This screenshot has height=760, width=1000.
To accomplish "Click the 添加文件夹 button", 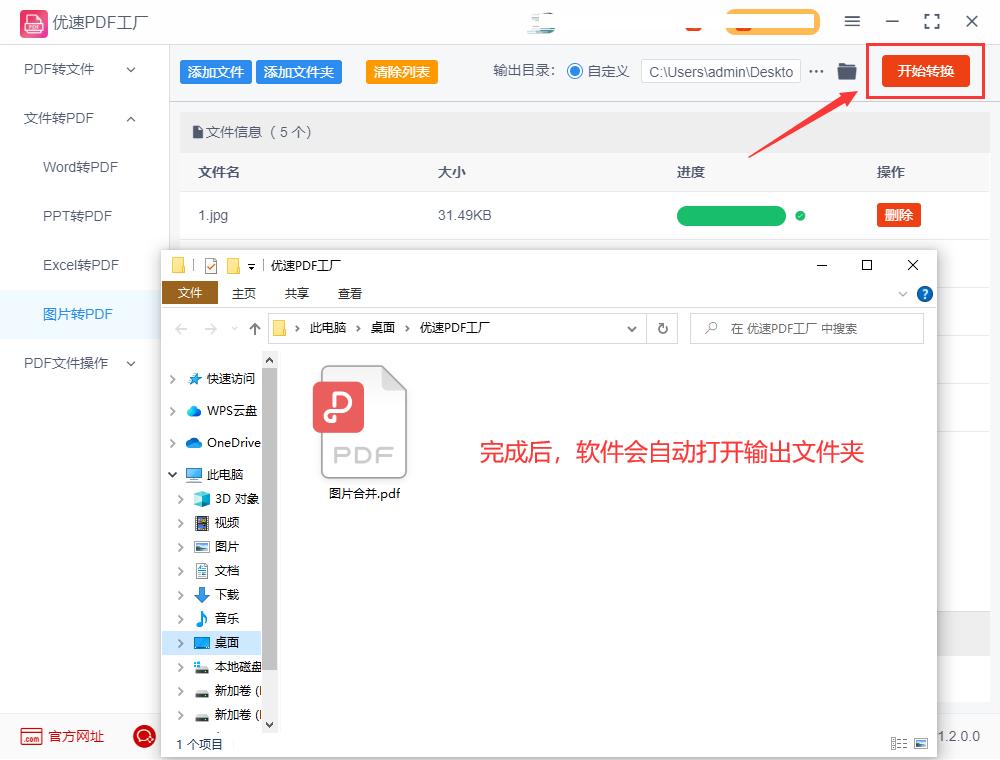I will [x=298, y=72].
